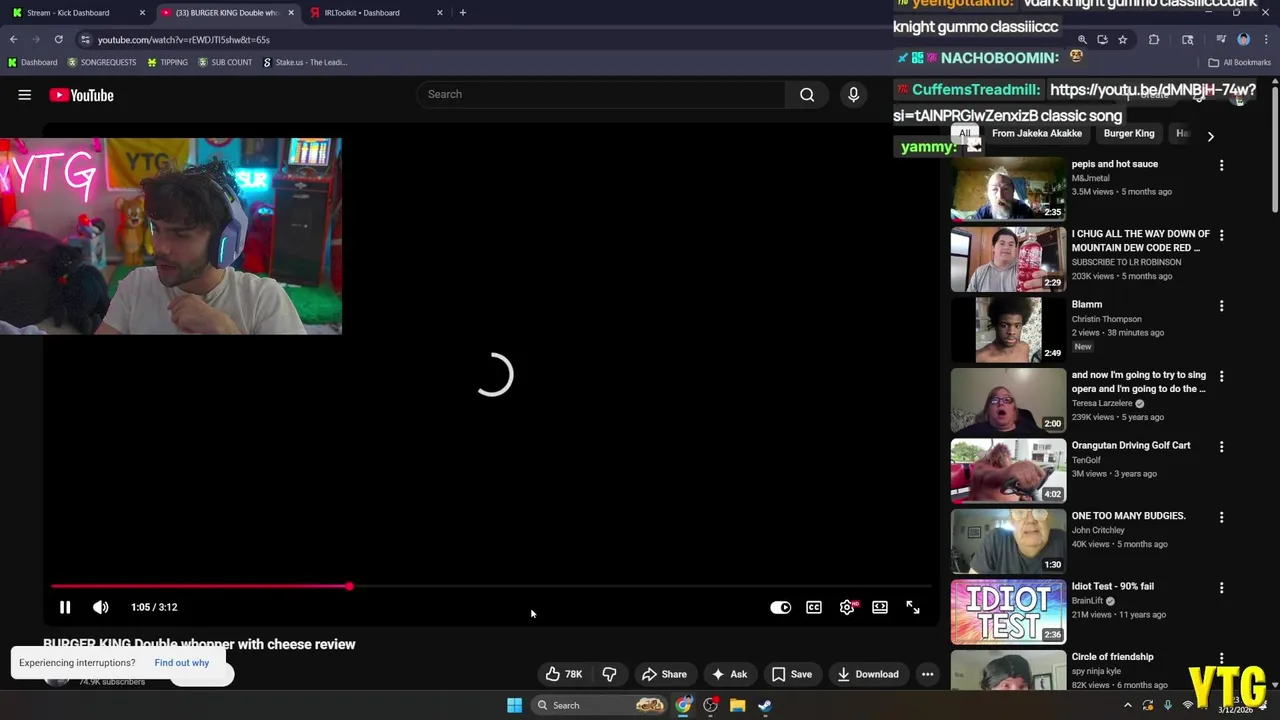Open more actions ellipsis below video
Viewport: 1280px width, 720px height.
tap(927, 674)
